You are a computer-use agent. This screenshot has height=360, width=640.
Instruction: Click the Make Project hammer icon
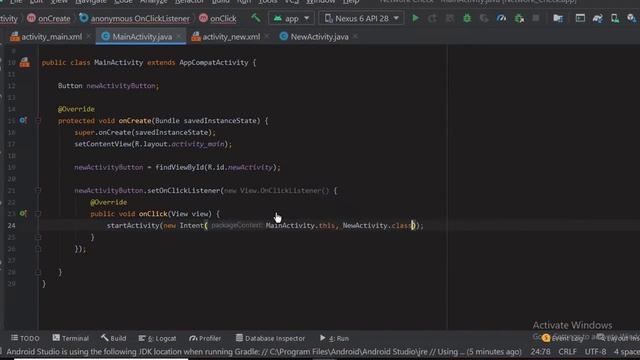[x=256, y=18]
